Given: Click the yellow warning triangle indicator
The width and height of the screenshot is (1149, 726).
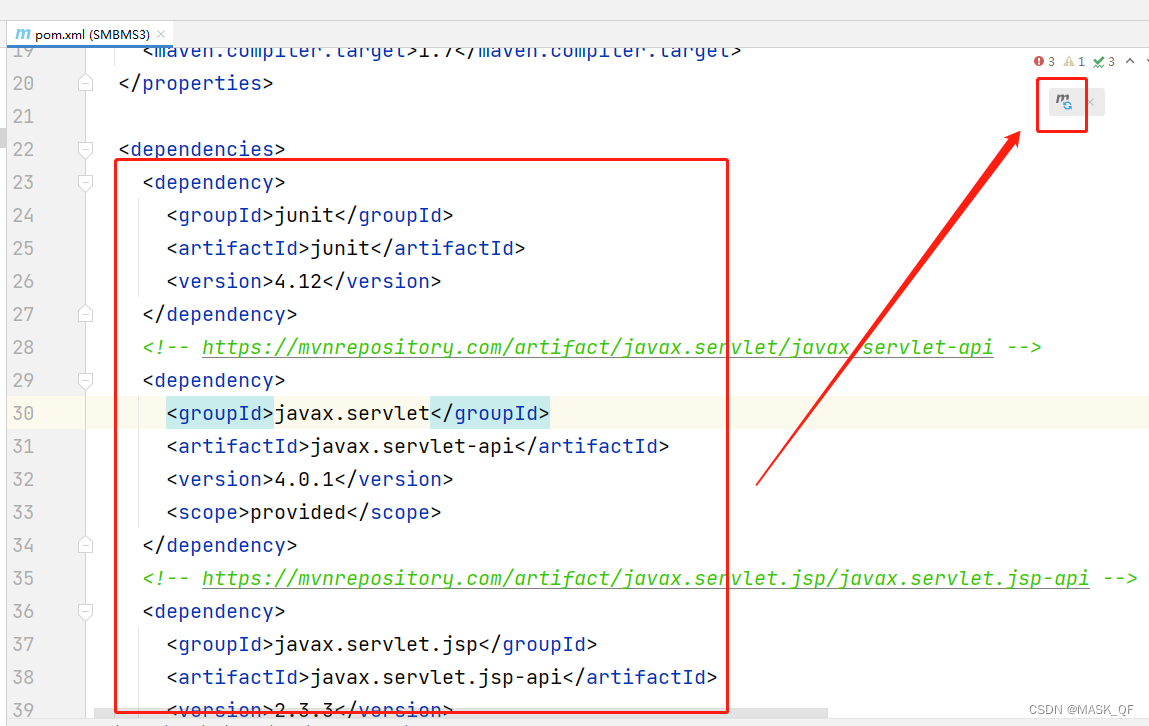Looking at the screenshot, I should click(1069, 61).
